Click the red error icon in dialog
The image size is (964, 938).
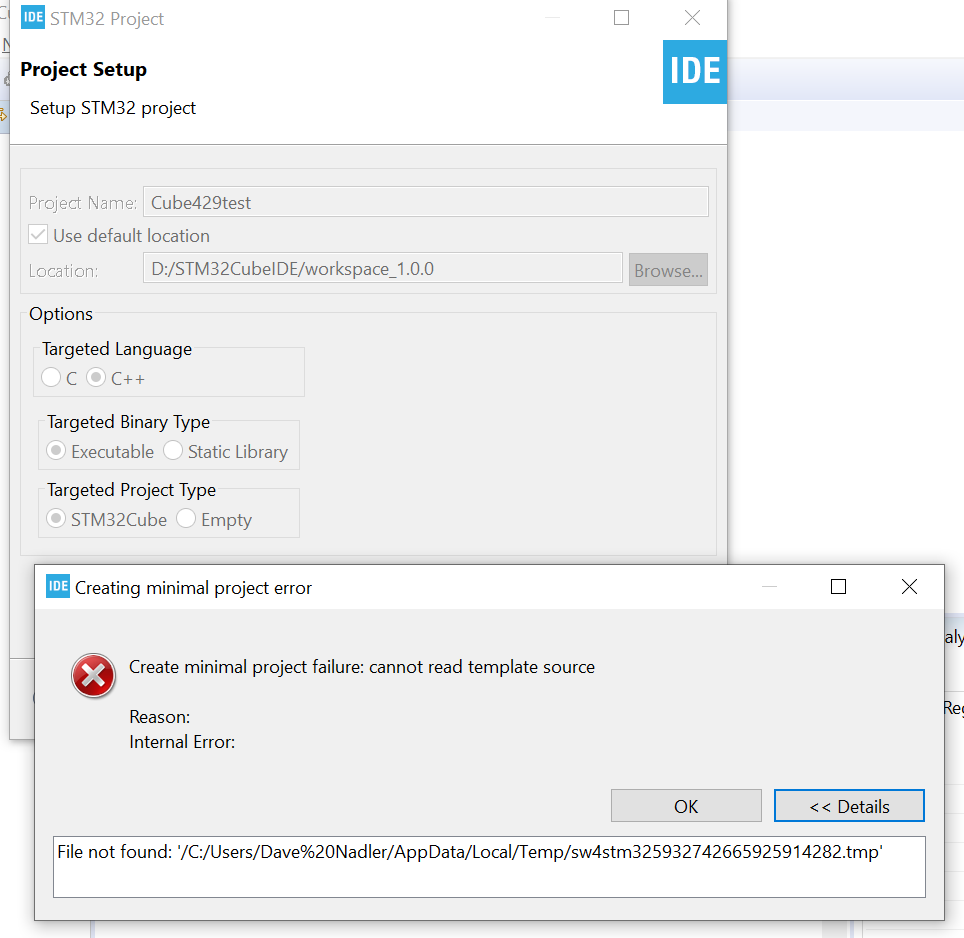point(94,676)
